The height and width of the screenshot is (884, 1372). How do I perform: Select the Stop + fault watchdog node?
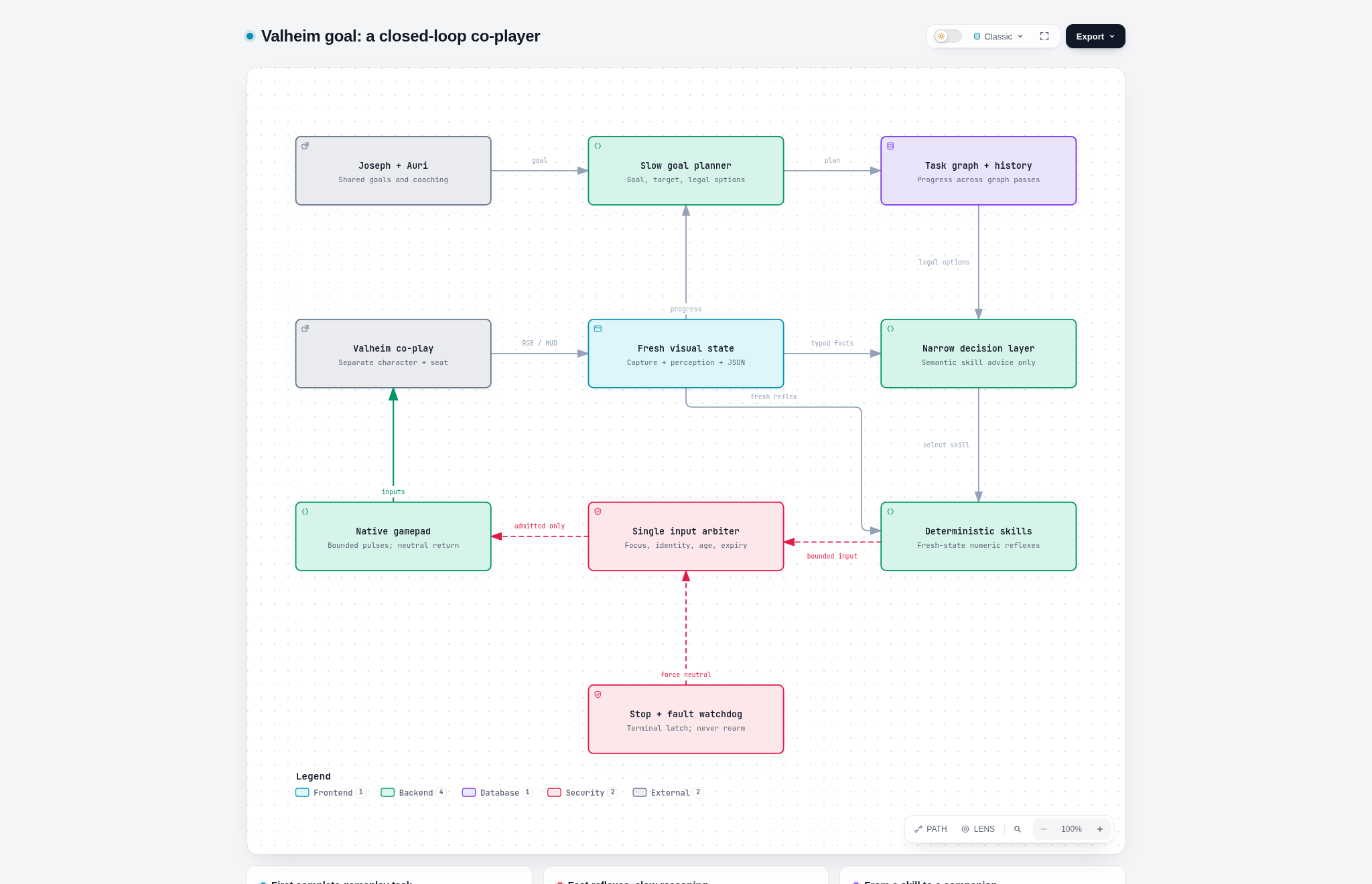(x=686, y=719)
